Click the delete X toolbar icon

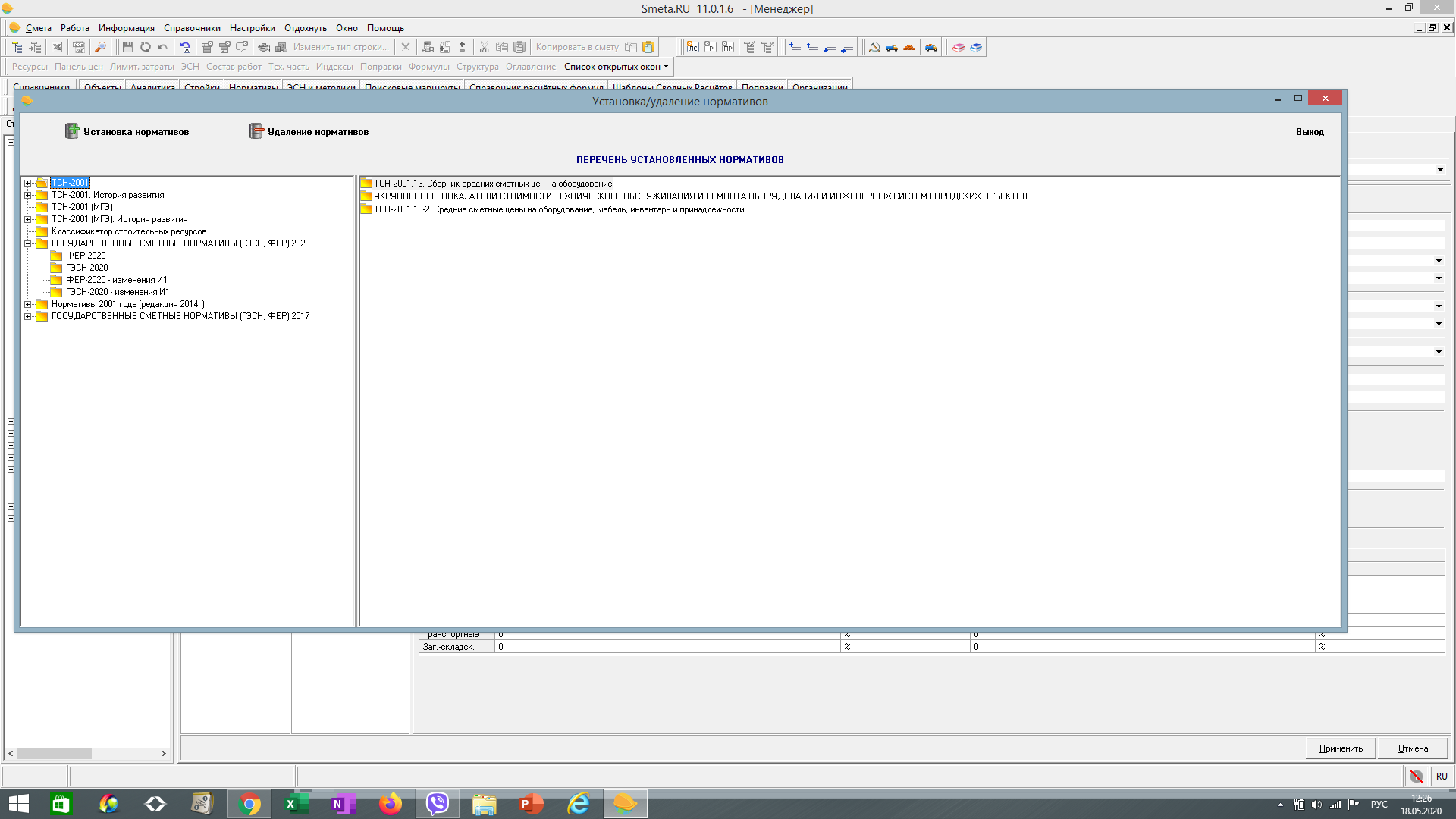[x=406, y=47]
